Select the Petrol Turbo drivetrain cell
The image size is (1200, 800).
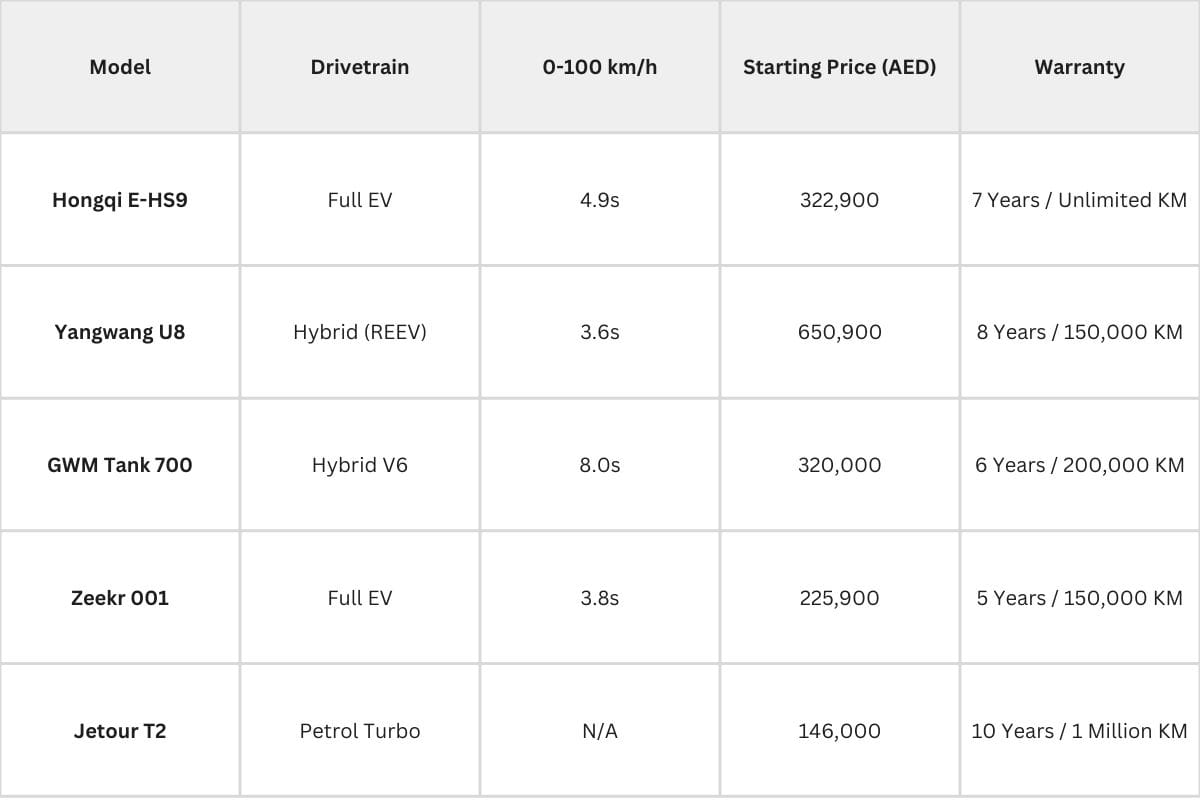click(360, 731)
